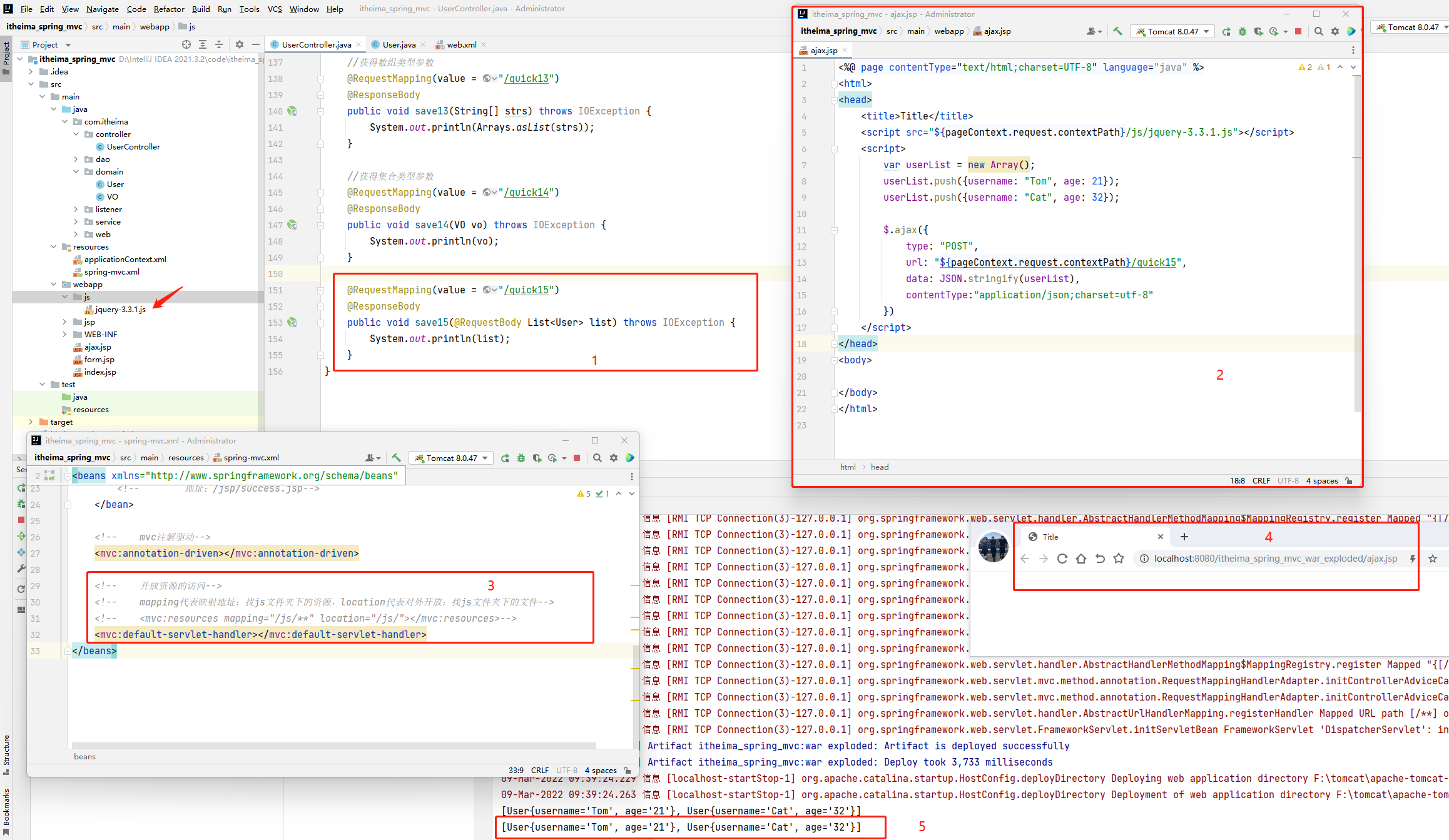This screenshot has height=840, width=1449.
Task: Open Search Everywhere magnifier in ajax.jsp window
Action: pyautogui.click(x=1319, y=31)
